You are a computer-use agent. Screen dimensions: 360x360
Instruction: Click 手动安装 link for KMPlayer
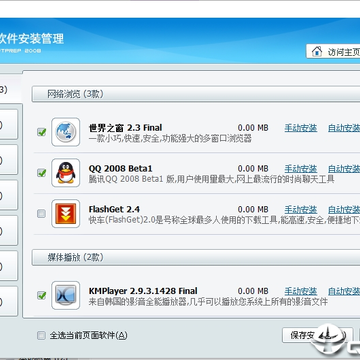pos(301,291)
